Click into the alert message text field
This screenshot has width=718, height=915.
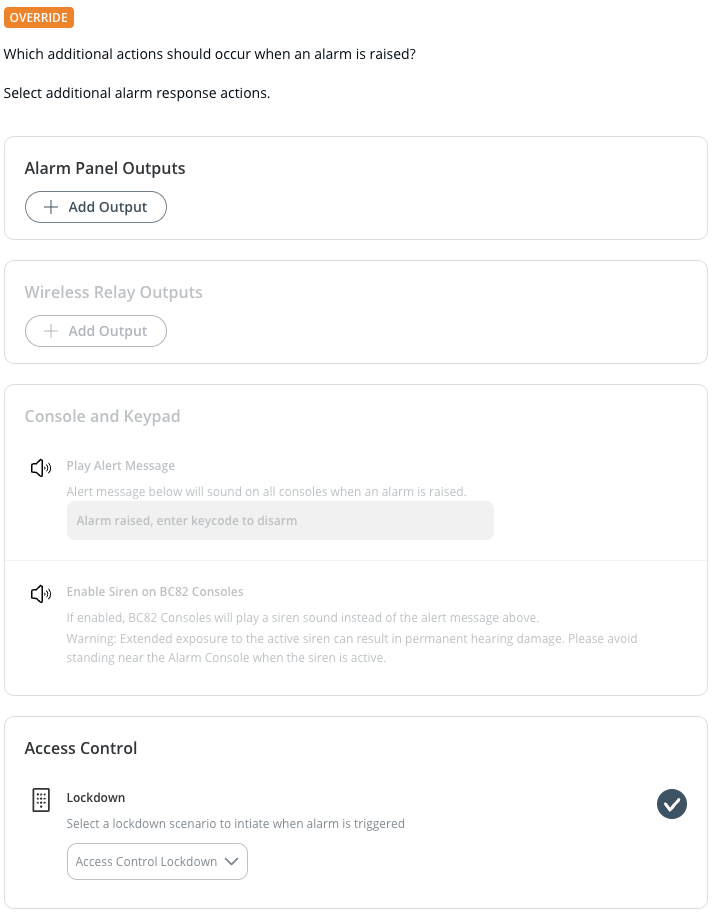[280, 521]
